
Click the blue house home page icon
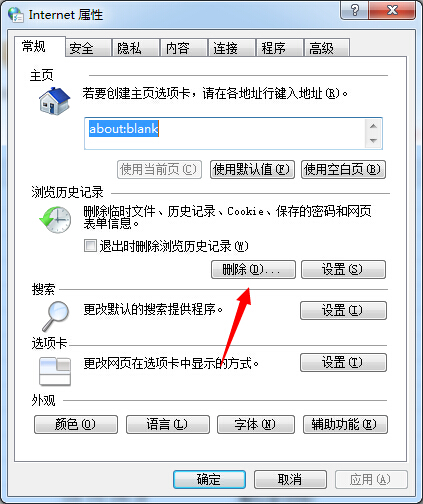(55, 101)
